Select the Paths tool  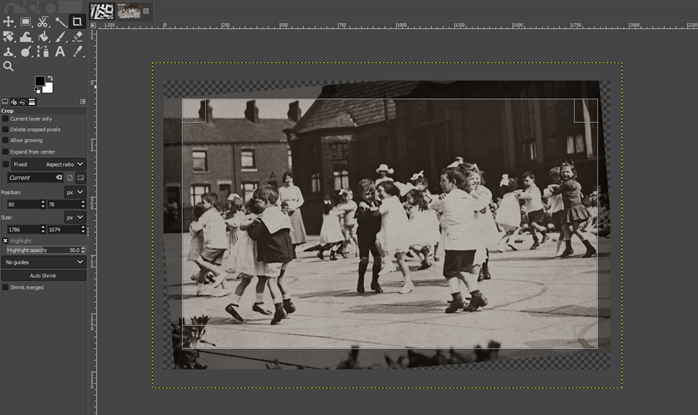43,52
